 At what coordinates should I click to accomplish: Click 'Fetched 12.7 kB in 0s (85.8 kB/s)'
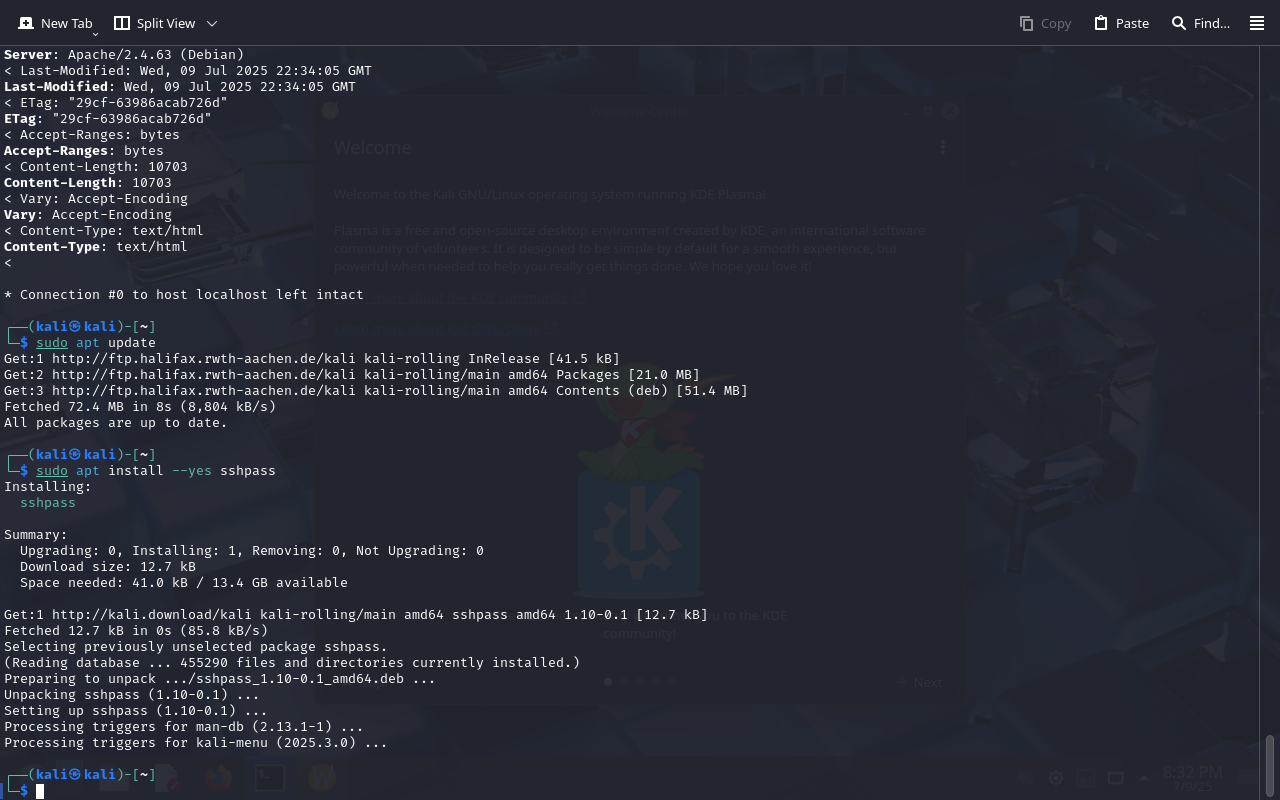(x=136, y=631)
